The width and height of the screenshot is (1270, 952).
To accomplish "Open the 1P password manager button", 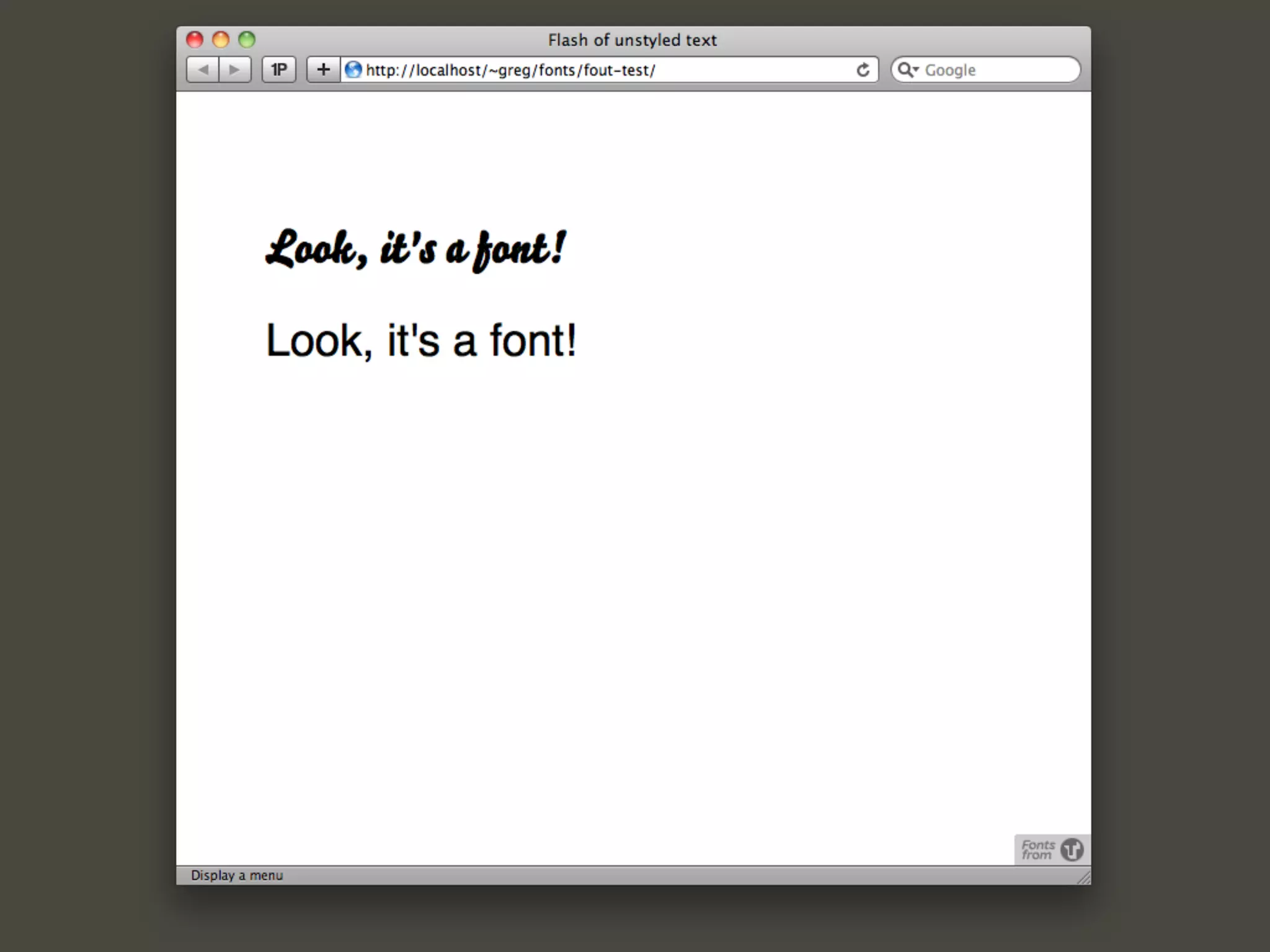I will click(279, 69).
